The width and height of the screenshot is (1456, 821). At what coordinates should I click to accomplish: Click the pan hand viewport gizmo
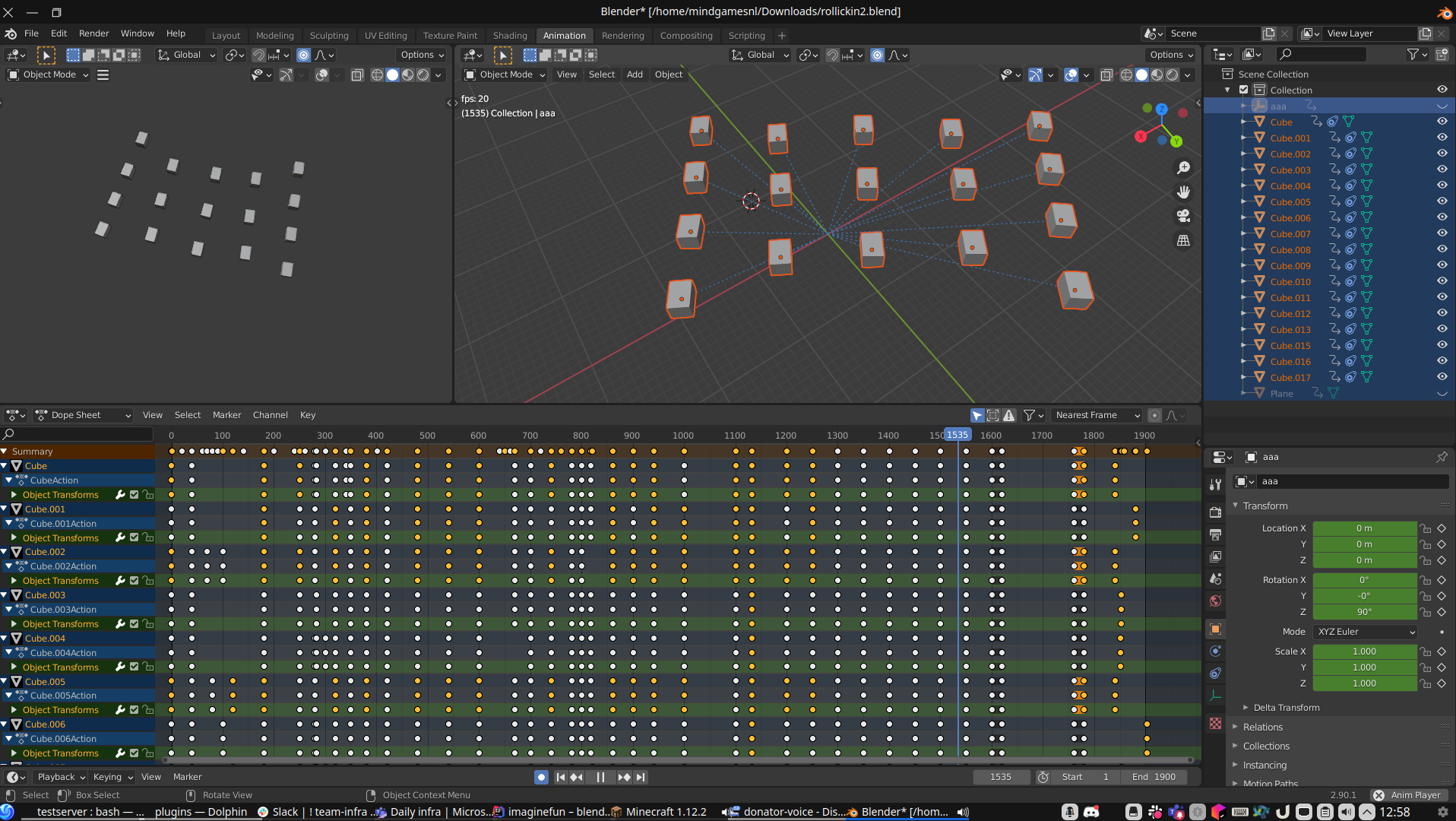click(x=1183, y=192)
